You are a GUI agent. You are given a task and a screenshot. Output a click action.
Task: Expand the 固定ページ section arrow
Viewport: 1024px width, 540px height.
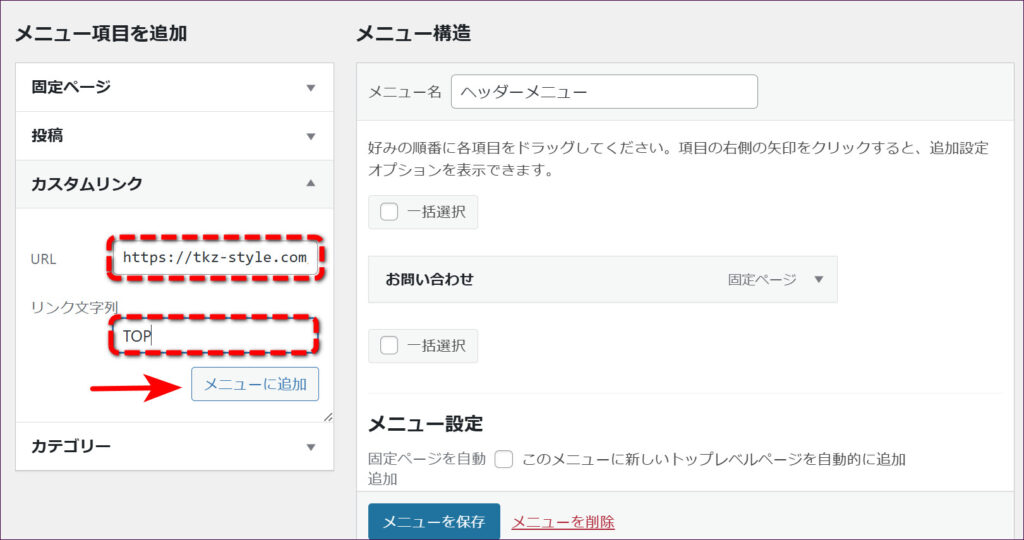310,88
